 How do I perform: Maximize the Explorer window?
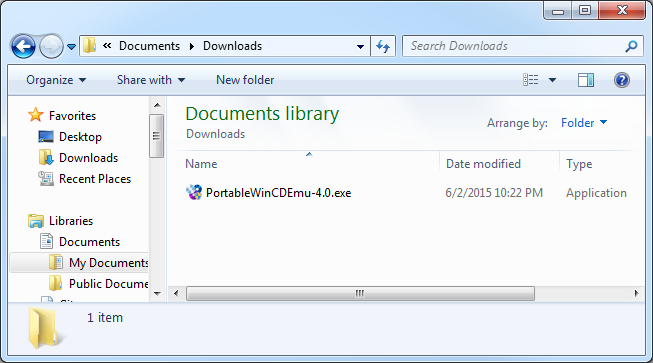click(x=585, y=10)
